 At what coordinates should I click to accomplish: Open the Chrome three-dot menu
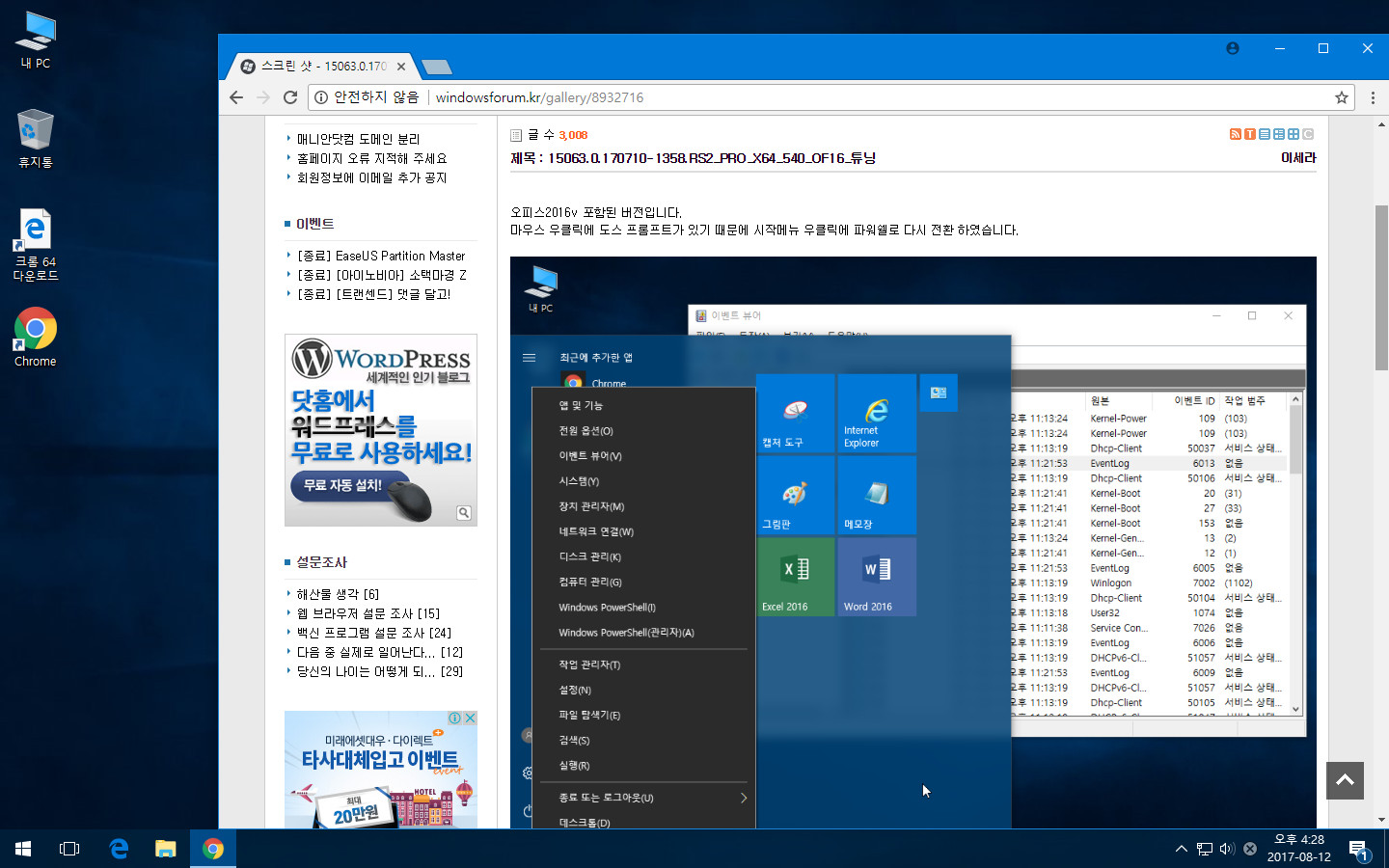point(1373,97)
